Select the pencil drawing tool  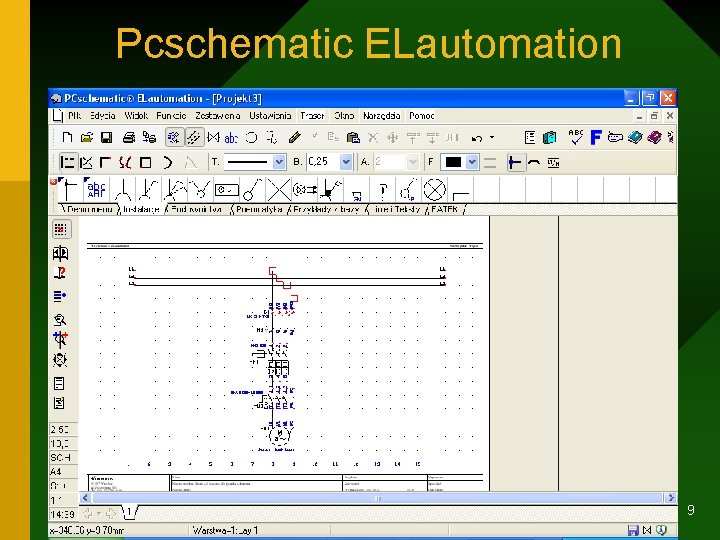click(295, 137)
